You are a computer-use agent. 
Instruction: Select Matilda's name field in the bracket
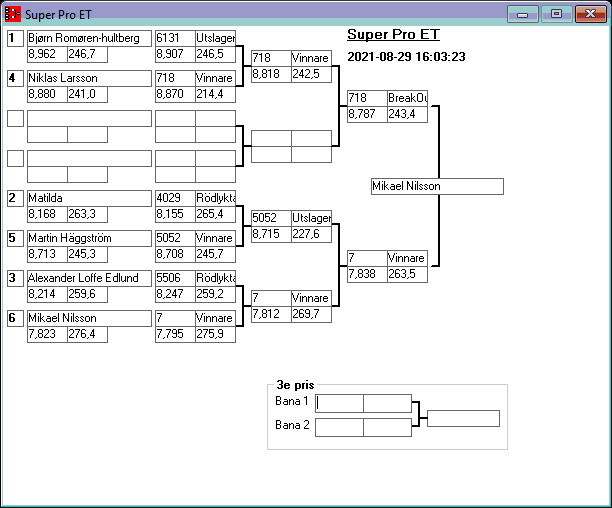point(89,198)
